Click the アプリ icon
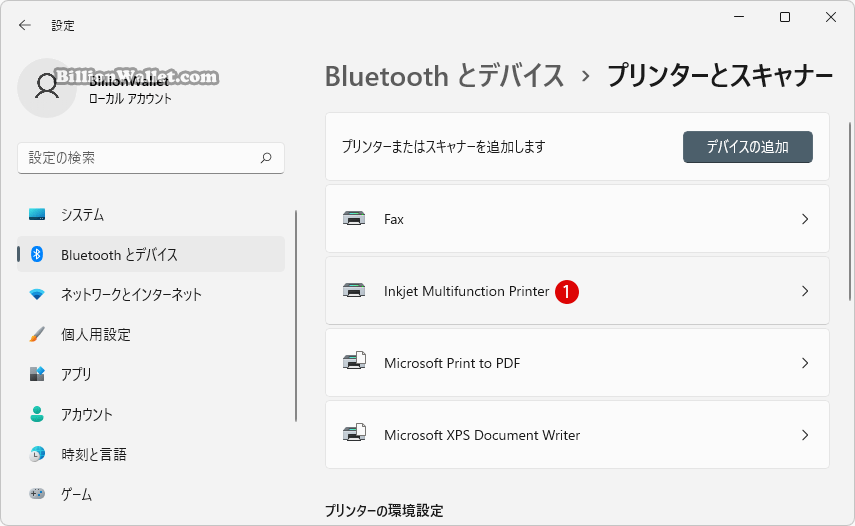855x526 pixels. point(37,374)
